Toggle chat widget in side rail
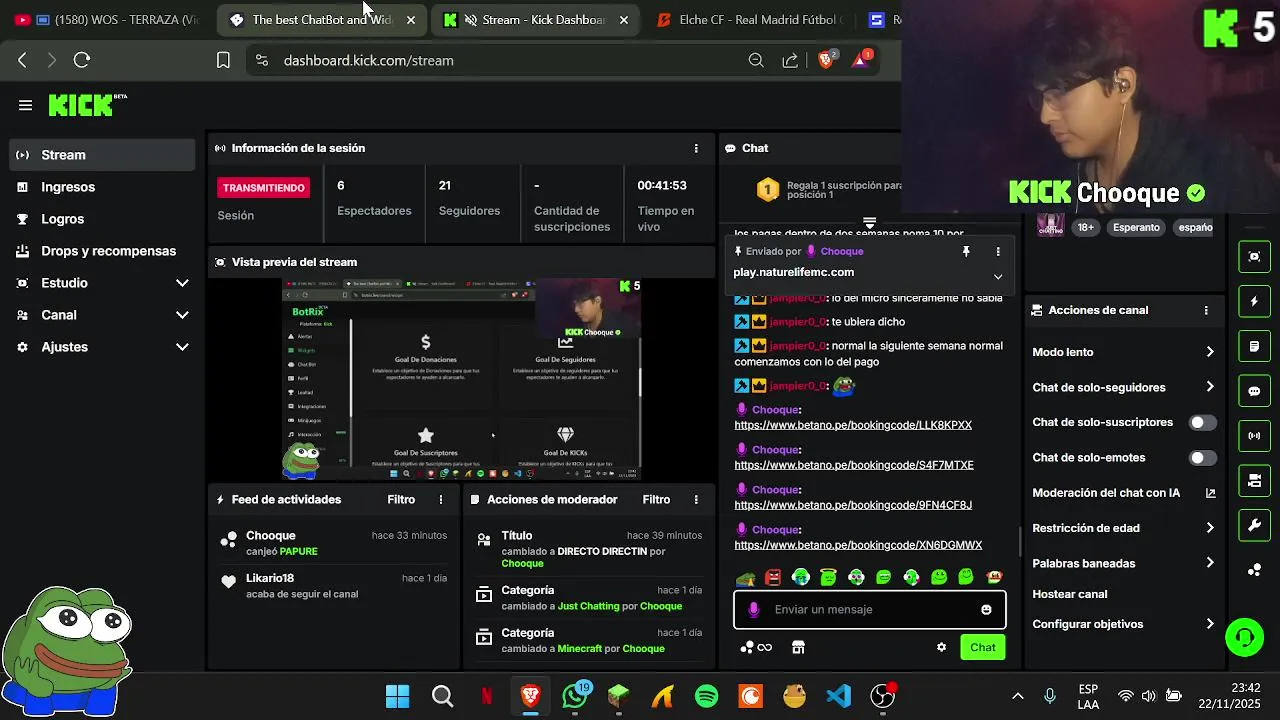This screenshot has height=720, width=1280. pos(1254,391)
